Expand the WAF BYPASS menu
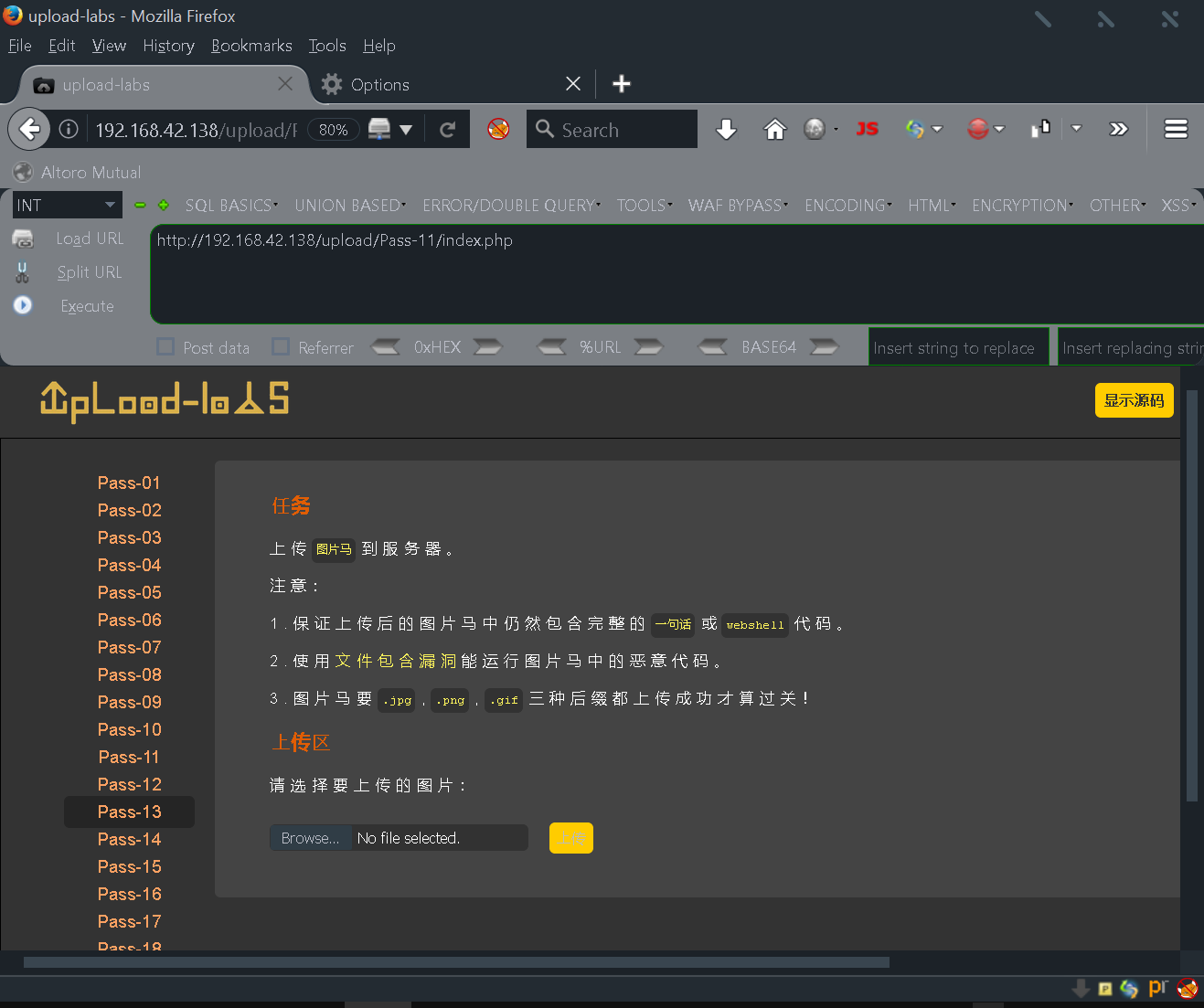 click(738, 206)
